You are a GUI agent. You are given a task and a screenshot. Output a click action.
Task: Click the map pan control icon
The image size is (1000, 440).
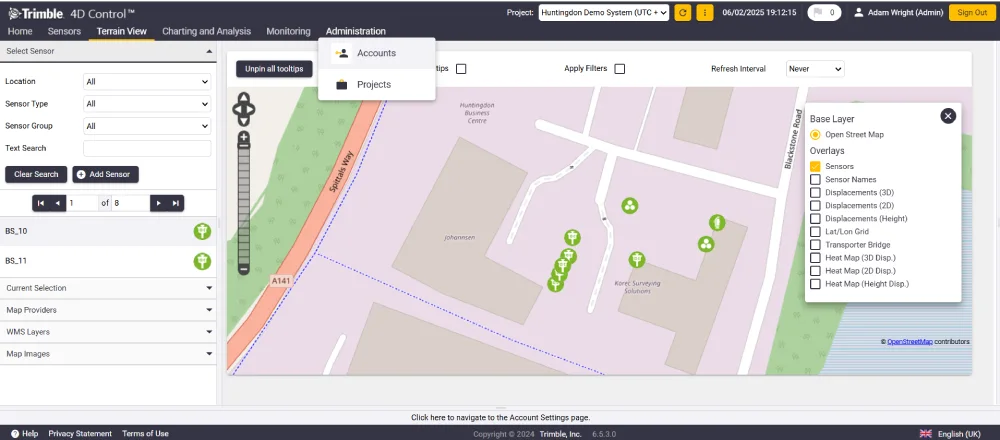[244, 110]
